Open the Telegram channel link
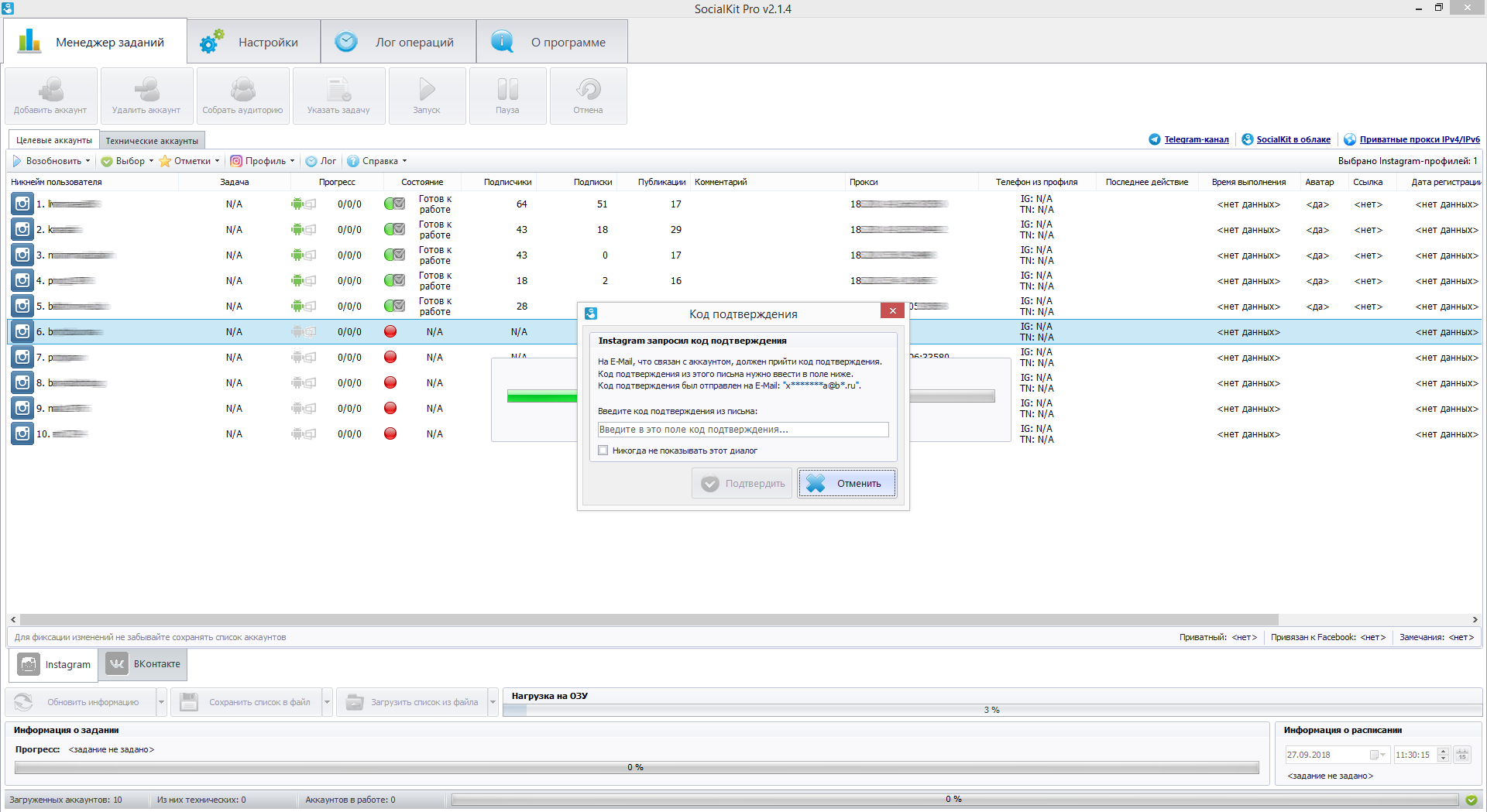This screenshot has height=812, width=1487. pyautogui.click(x=1196, y=139)
